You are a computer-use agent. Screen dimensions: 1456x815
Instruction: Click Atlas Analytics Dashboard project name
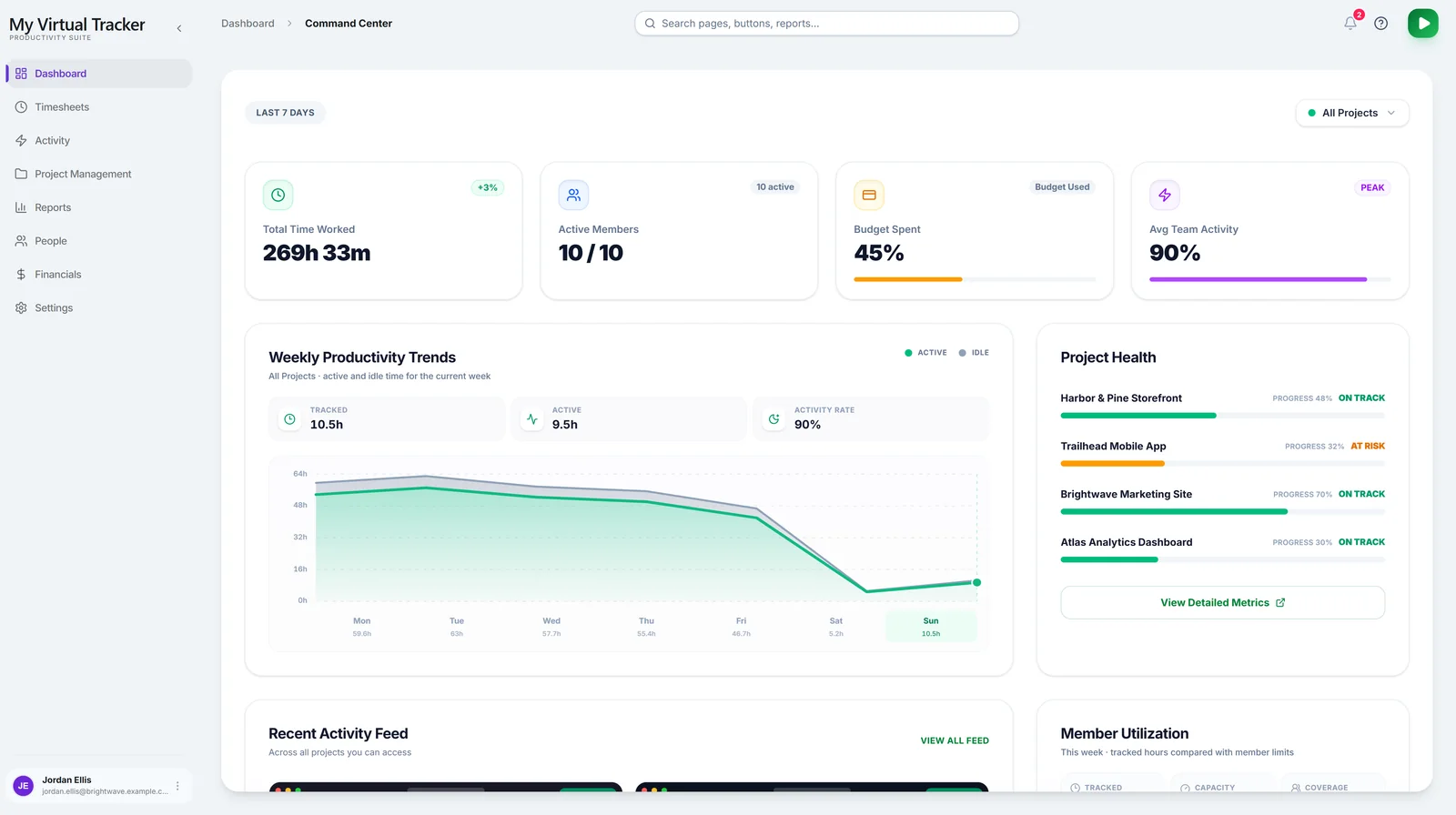pos(1127,543)
